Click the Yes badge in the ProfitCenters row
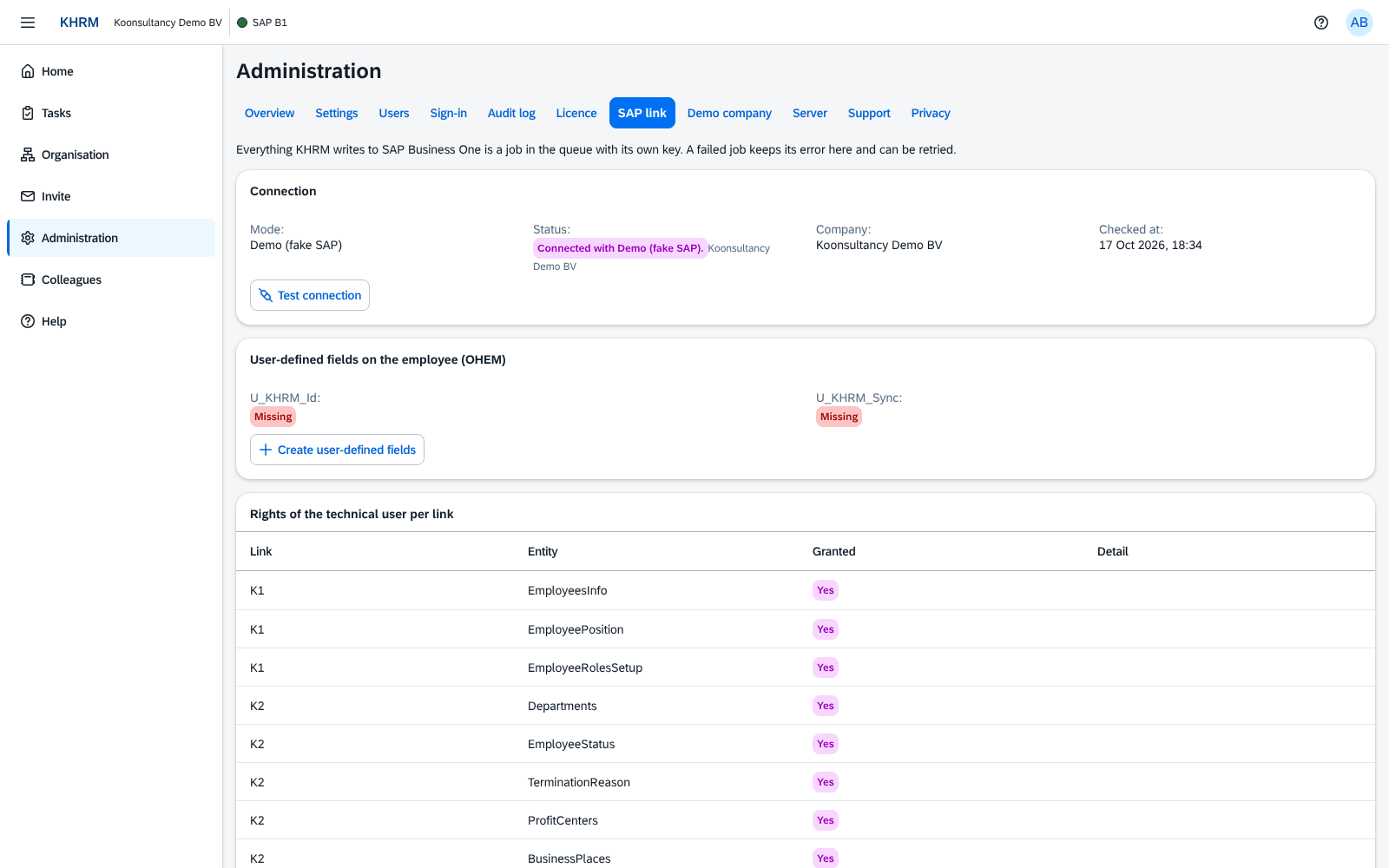This screenshot has height=868, width=1389. [826, 820]
